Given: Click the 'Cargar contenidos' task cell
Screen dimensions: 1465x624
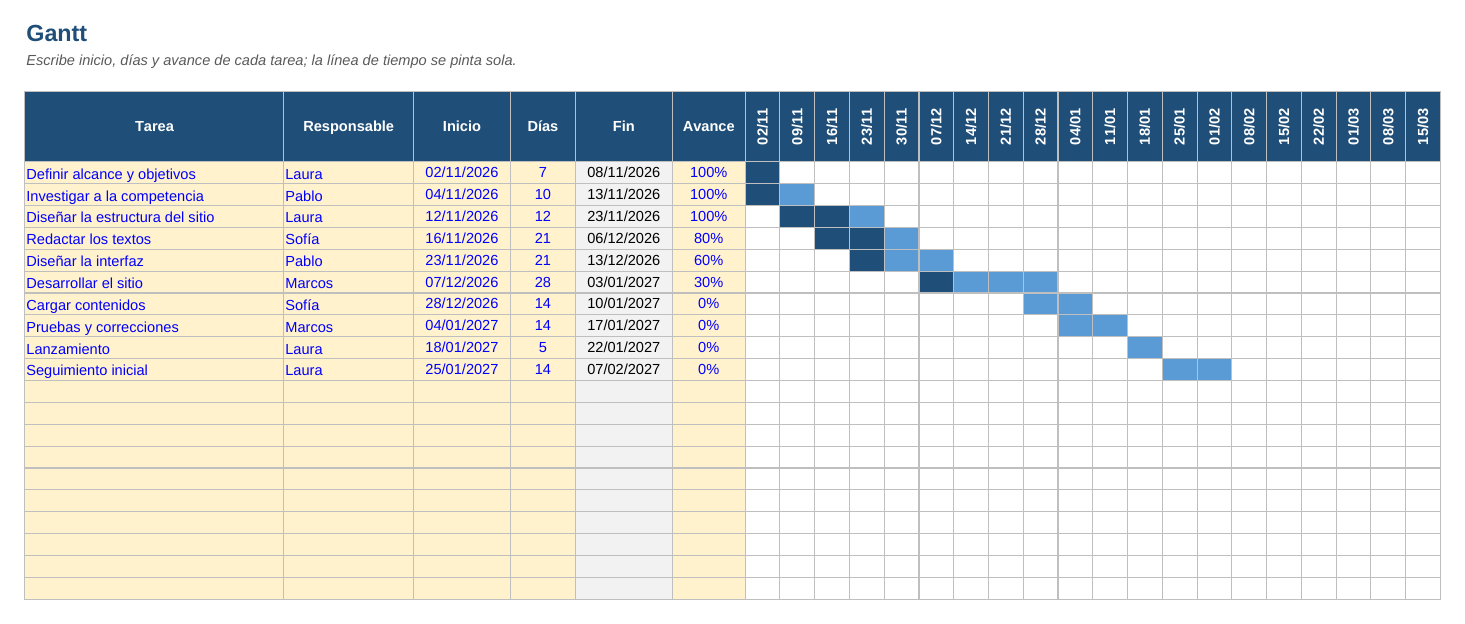Looking at the screenshot, I should tap(154, 304).
